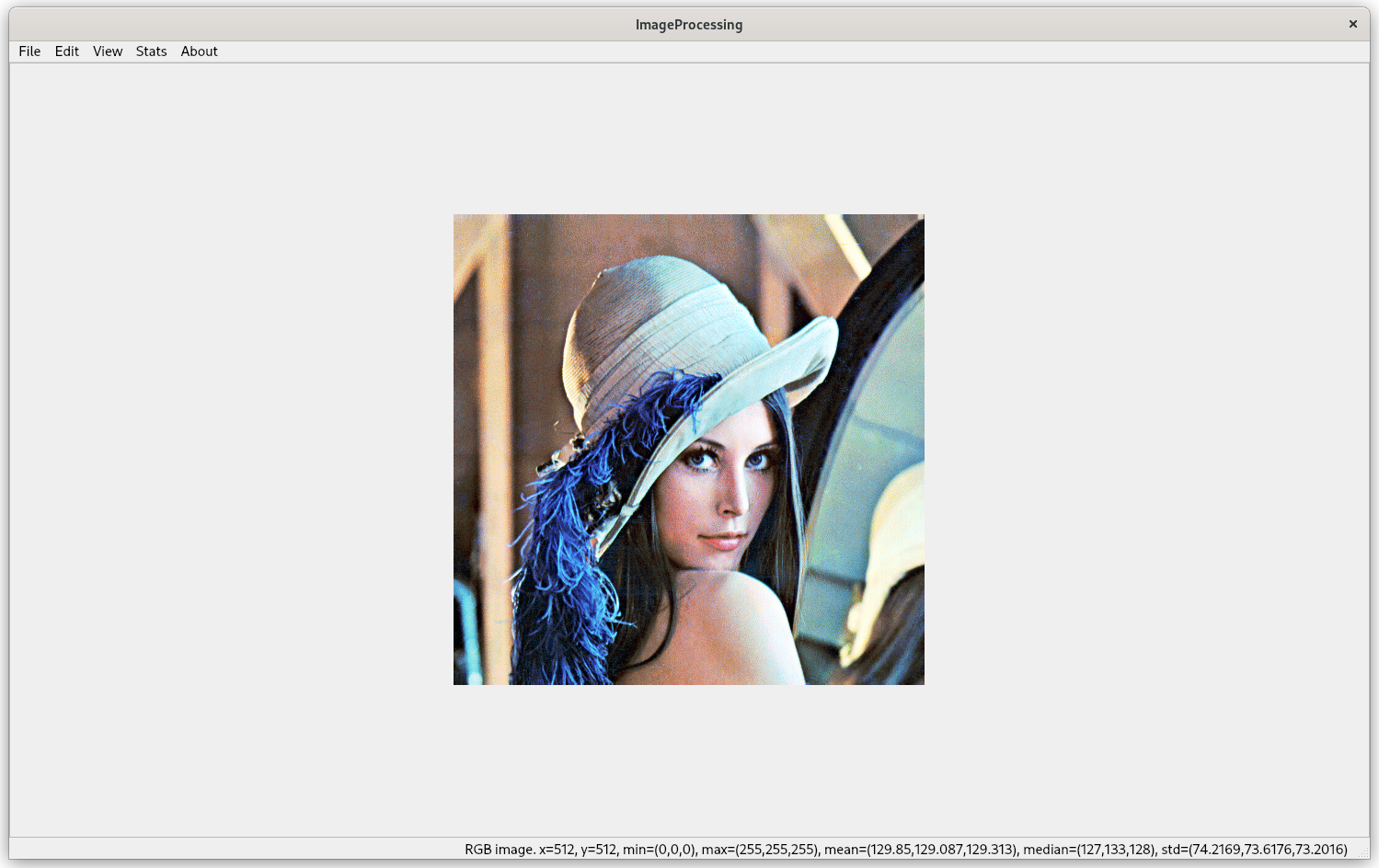
Task: Open the Stats menu
Action: tap(152, 51)
